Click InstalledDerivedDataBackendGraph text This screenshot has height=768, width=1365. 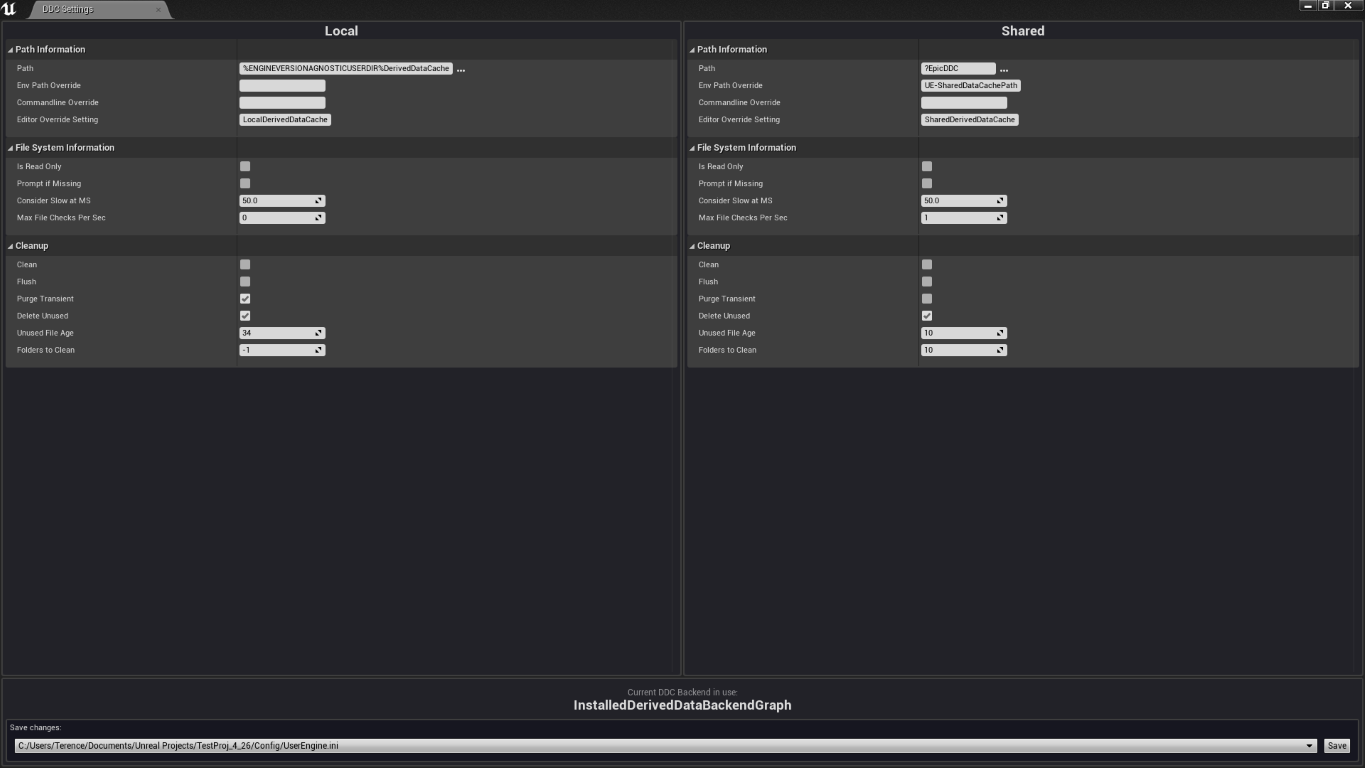(682, 705)
